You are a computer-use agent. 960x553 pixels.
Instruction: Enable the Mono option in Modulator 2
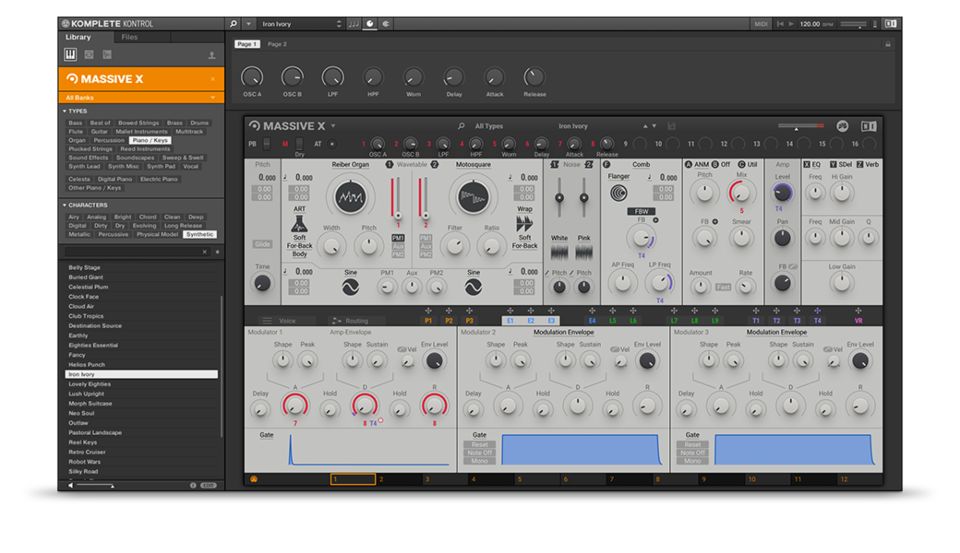(x=479, y=460)
